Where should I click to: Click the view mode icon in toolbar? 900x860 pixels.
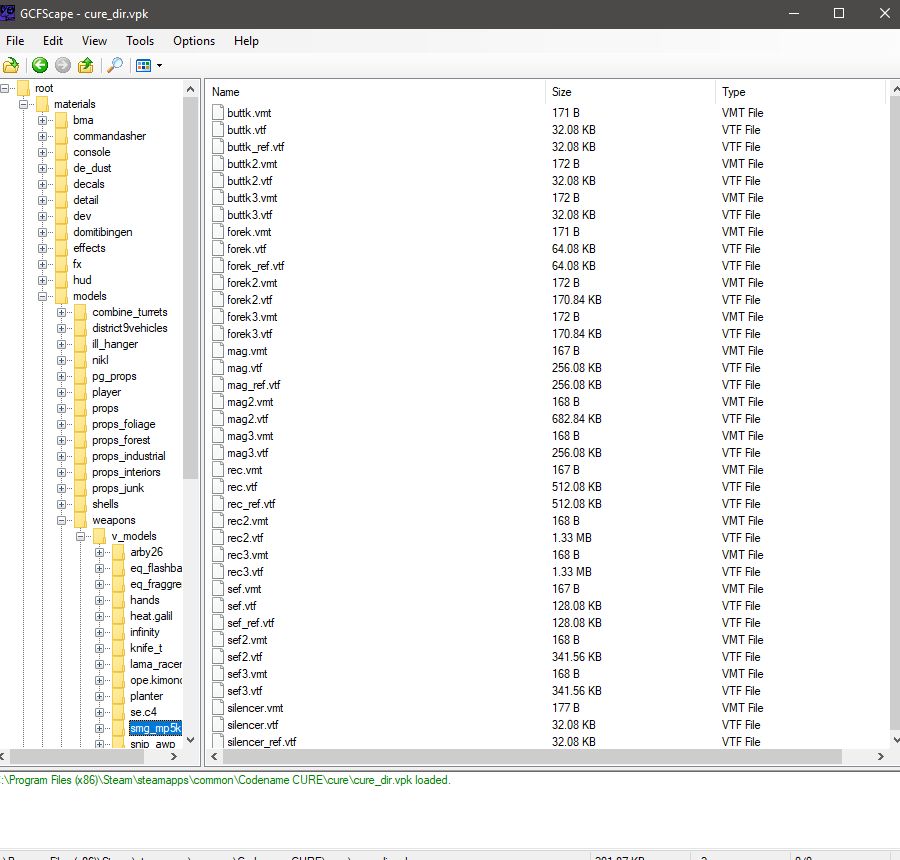pos(143,65)
